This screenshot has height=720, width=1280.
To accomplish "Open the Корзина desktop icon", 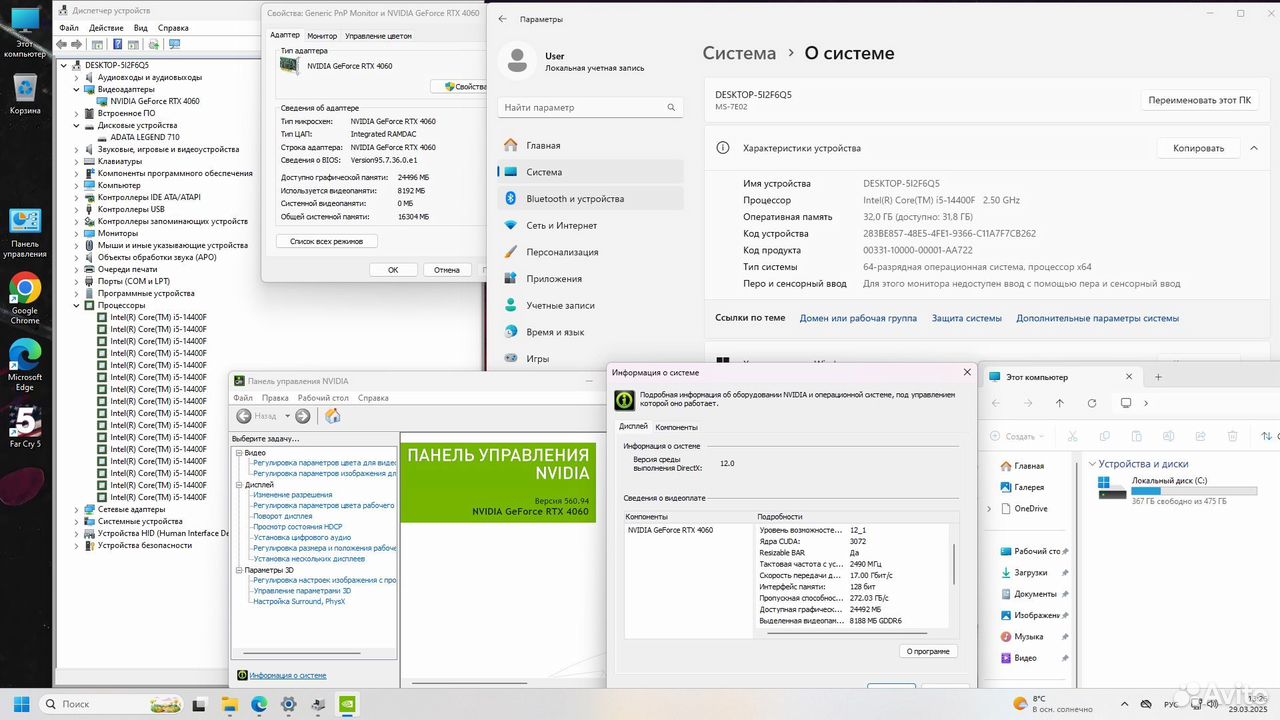I will point(25,94).
